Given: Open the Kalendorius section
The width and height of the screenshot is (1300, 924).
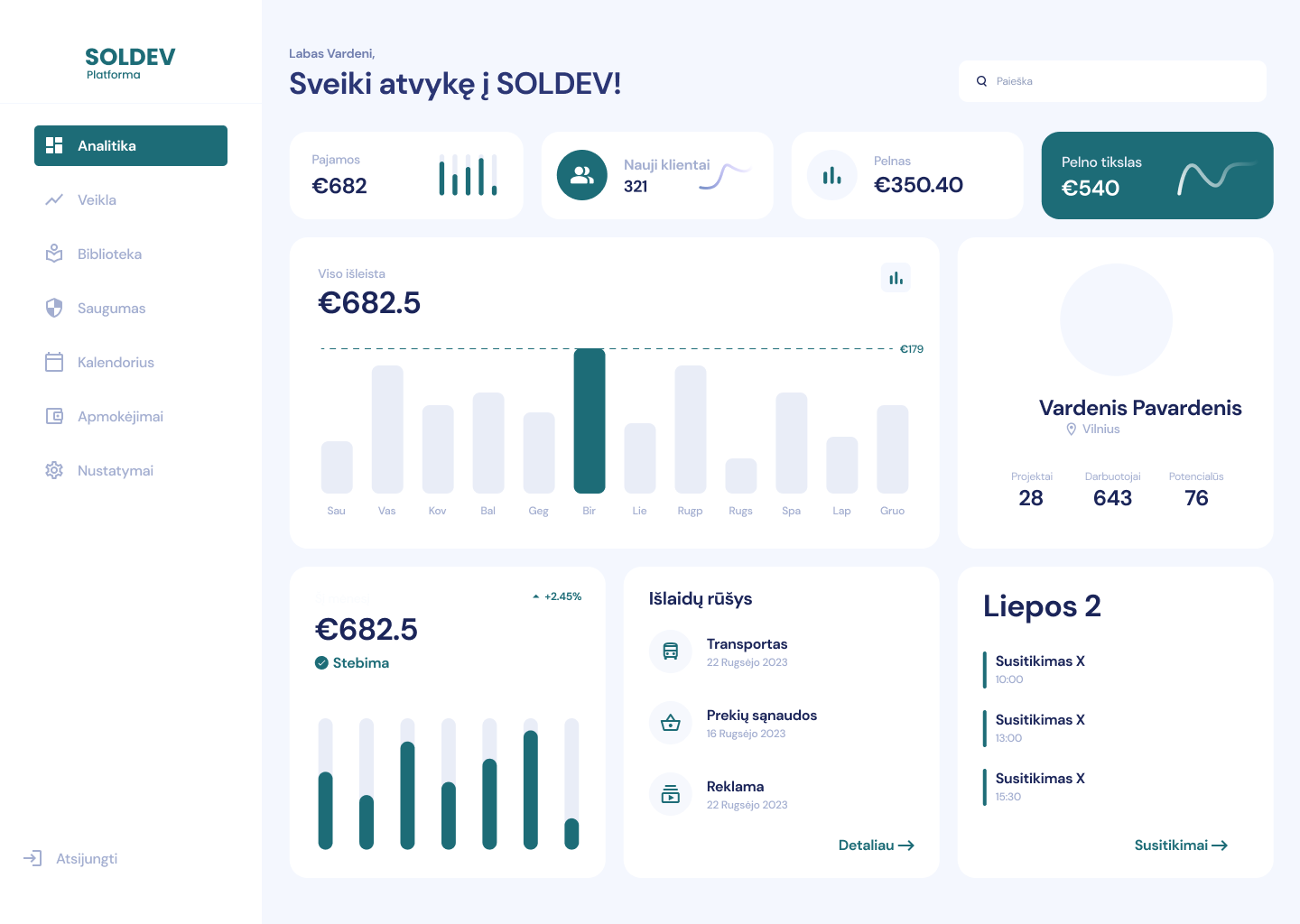Looking at the screenshot, I should click(x=116, y=363).
